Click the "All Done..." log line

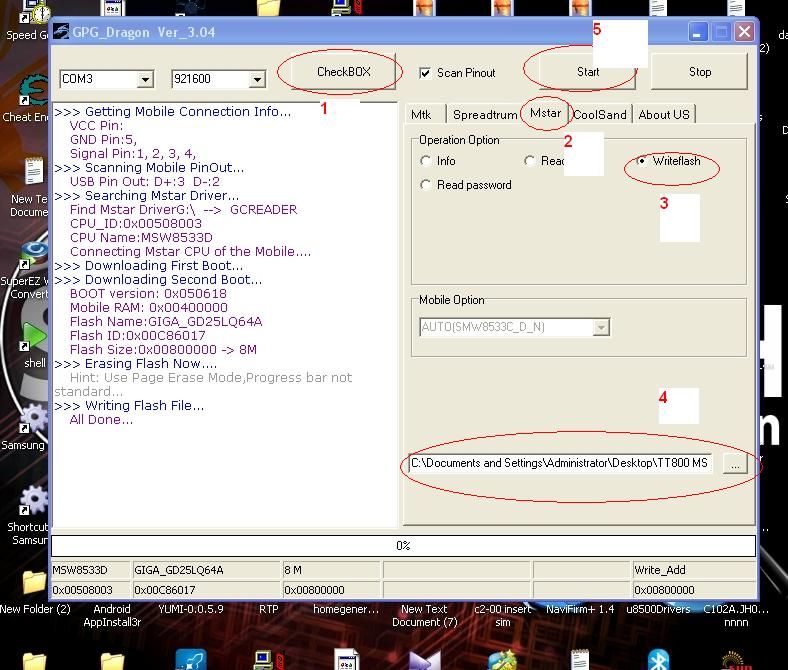tap(101, 420)
